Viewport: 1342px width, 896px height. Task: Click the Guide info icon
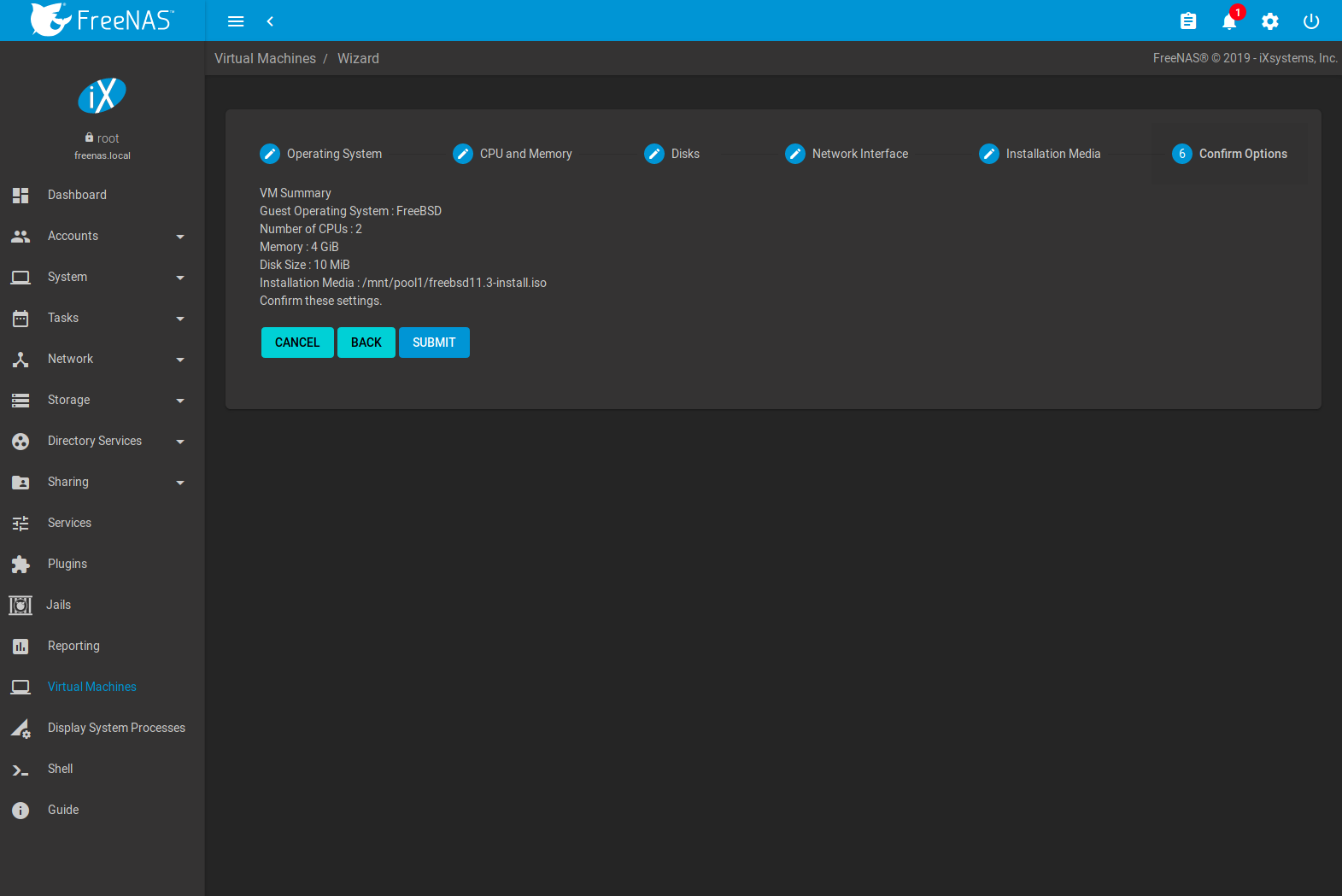point(21,810)
